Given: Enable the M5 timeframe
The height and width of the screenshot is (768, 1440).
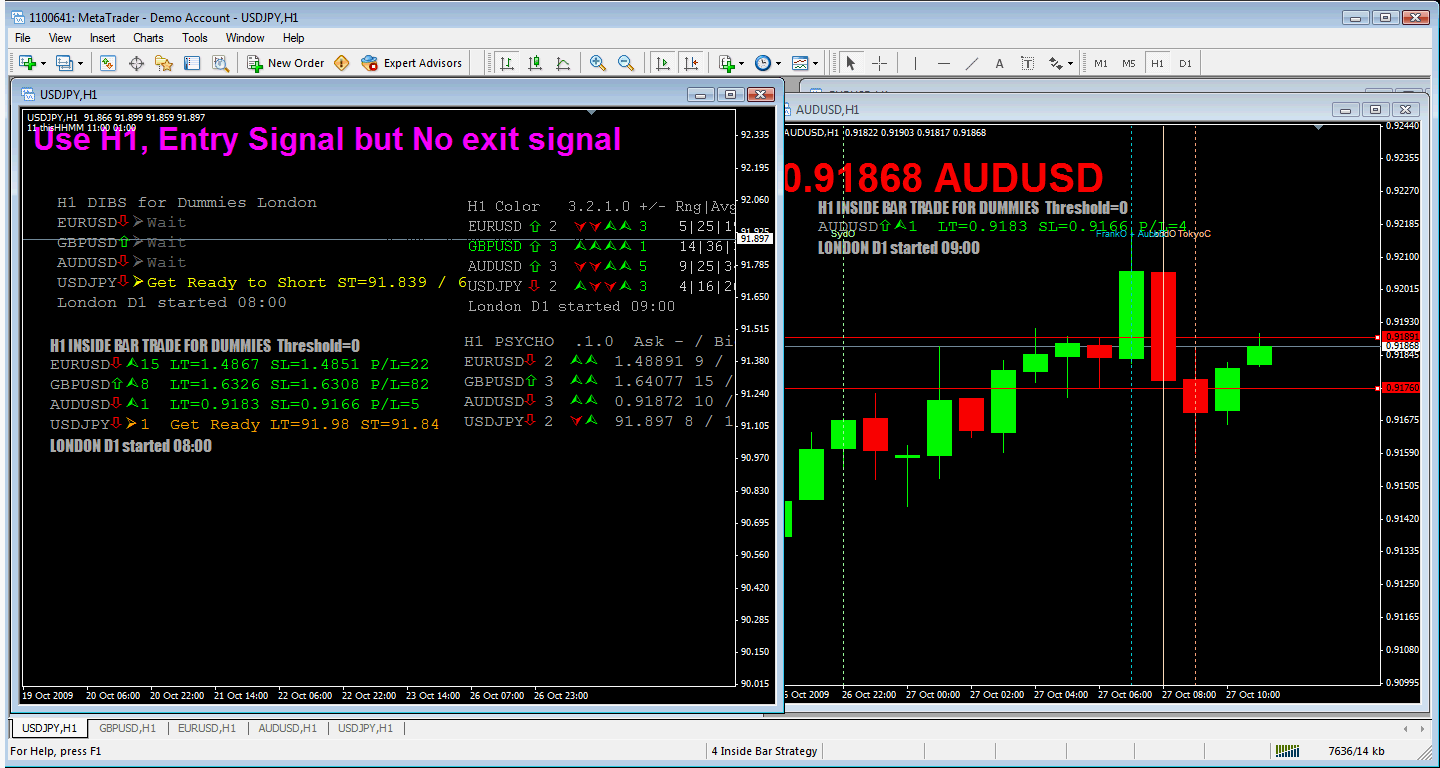Looking at the screenshot, I should [x=1129, y=63].
